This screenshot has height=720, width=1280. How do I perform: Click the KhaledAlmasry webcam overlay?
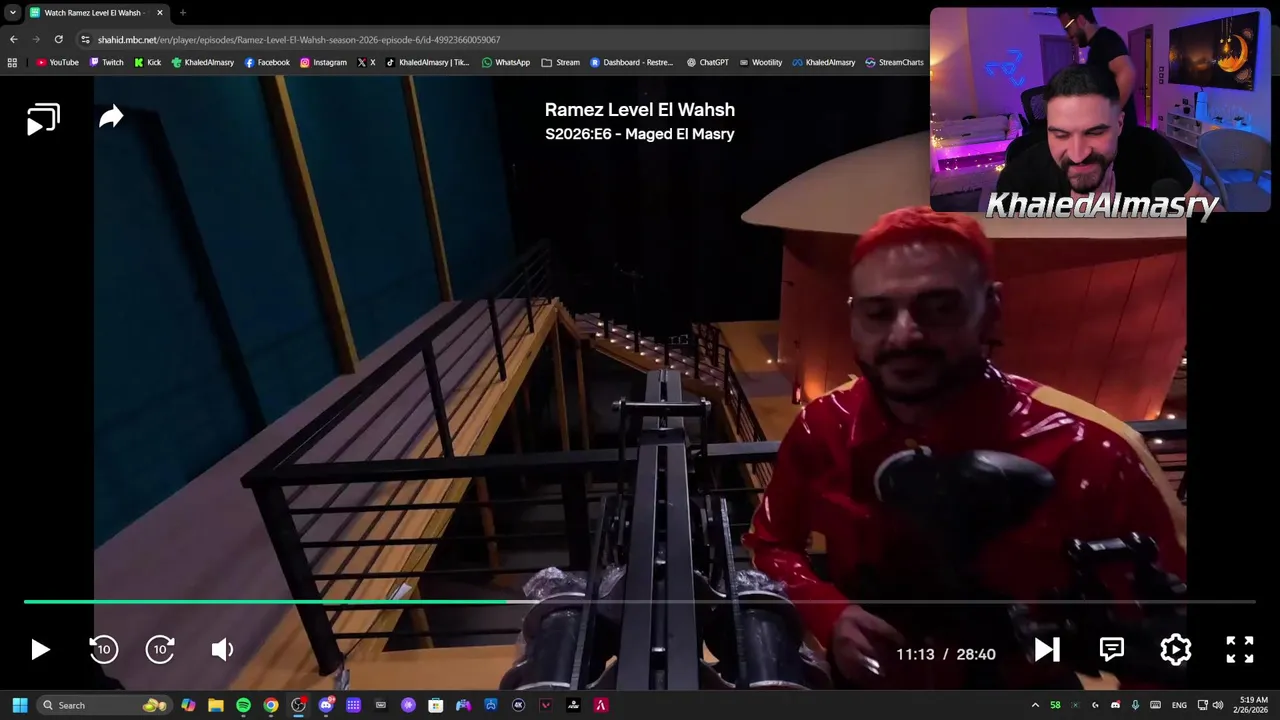coord(1100,110)
